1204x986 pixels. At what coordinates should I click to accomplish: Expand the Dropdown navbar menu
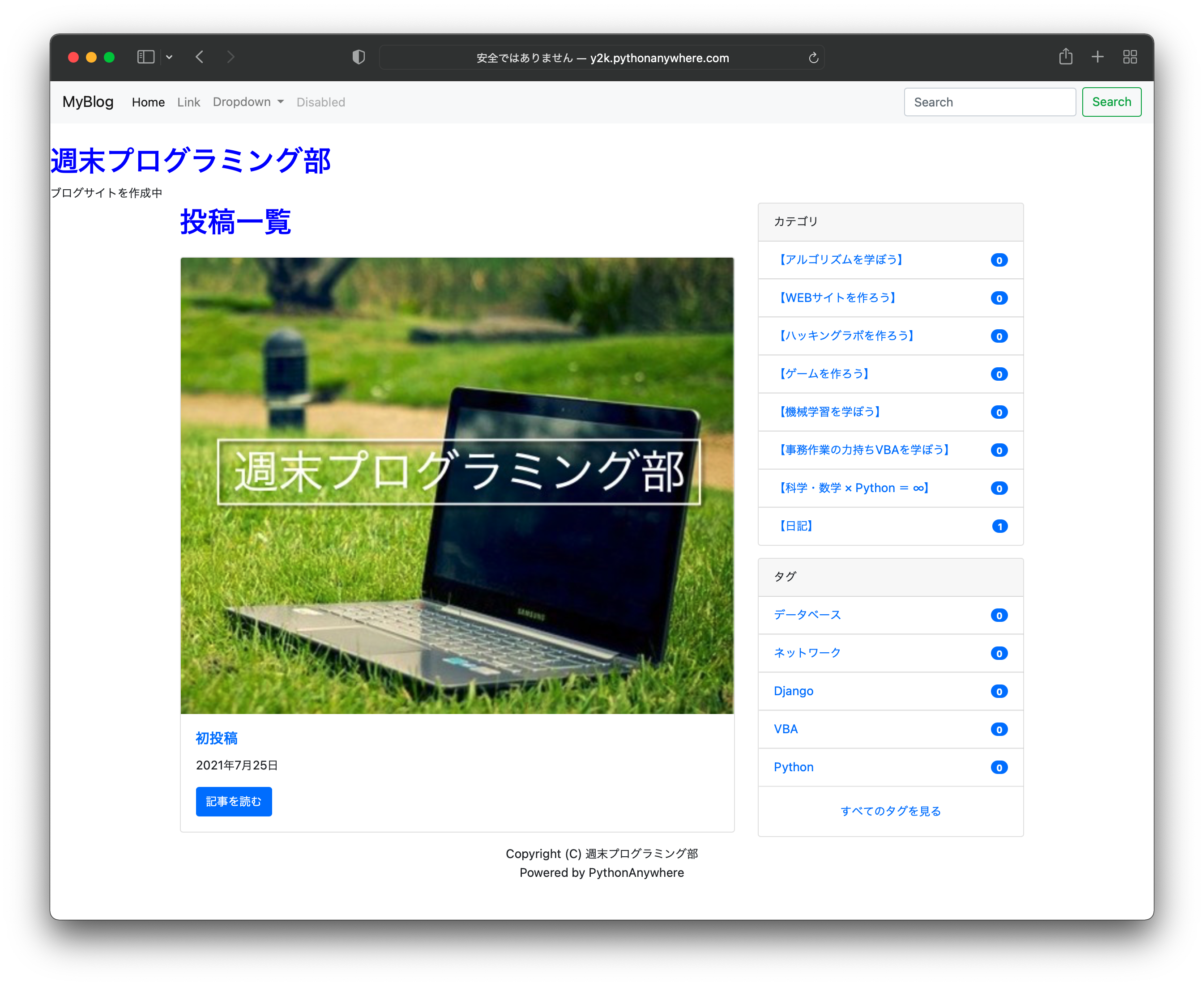(248, 102)
